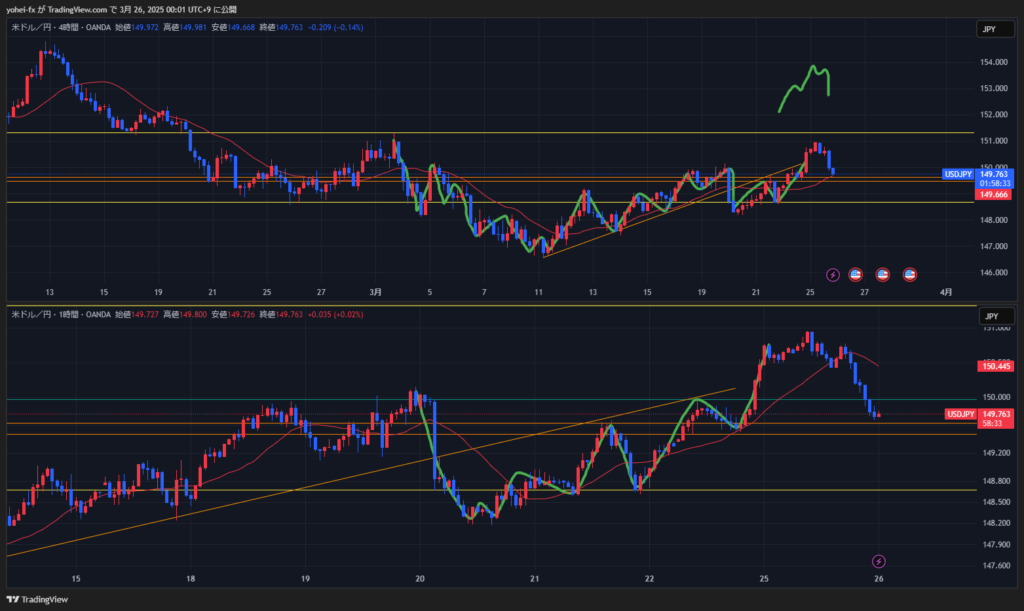Viewport: 1024px width, 611px height.
Task: Click the red 149.666 price label
Action: point(993,195)
